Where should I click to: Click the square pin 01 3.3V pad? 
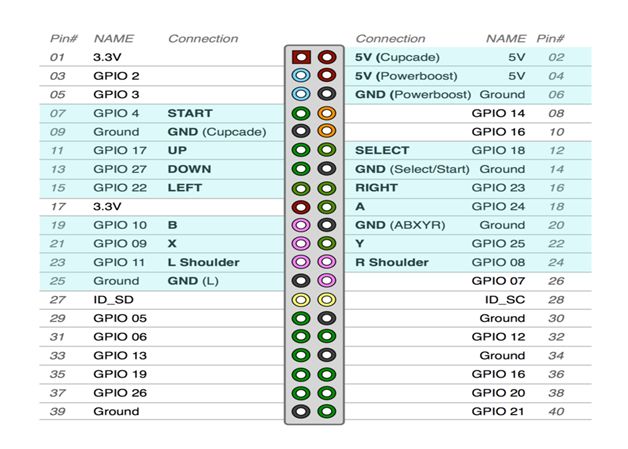[300, 57]
